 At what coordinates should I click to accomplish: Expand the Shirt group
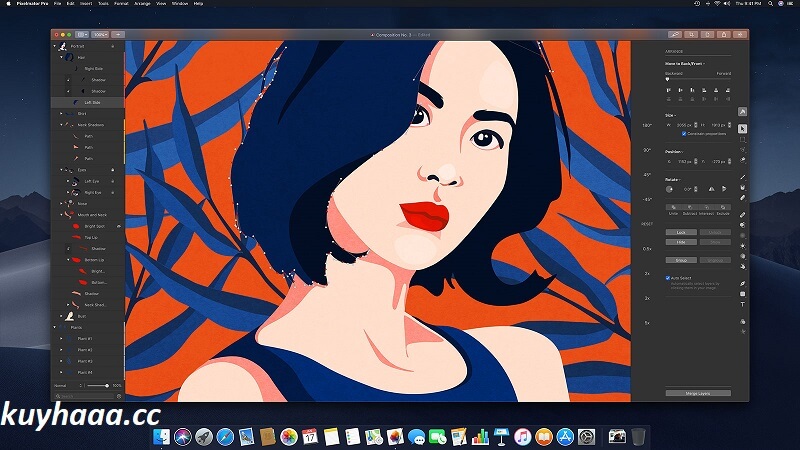click(61, 114)
